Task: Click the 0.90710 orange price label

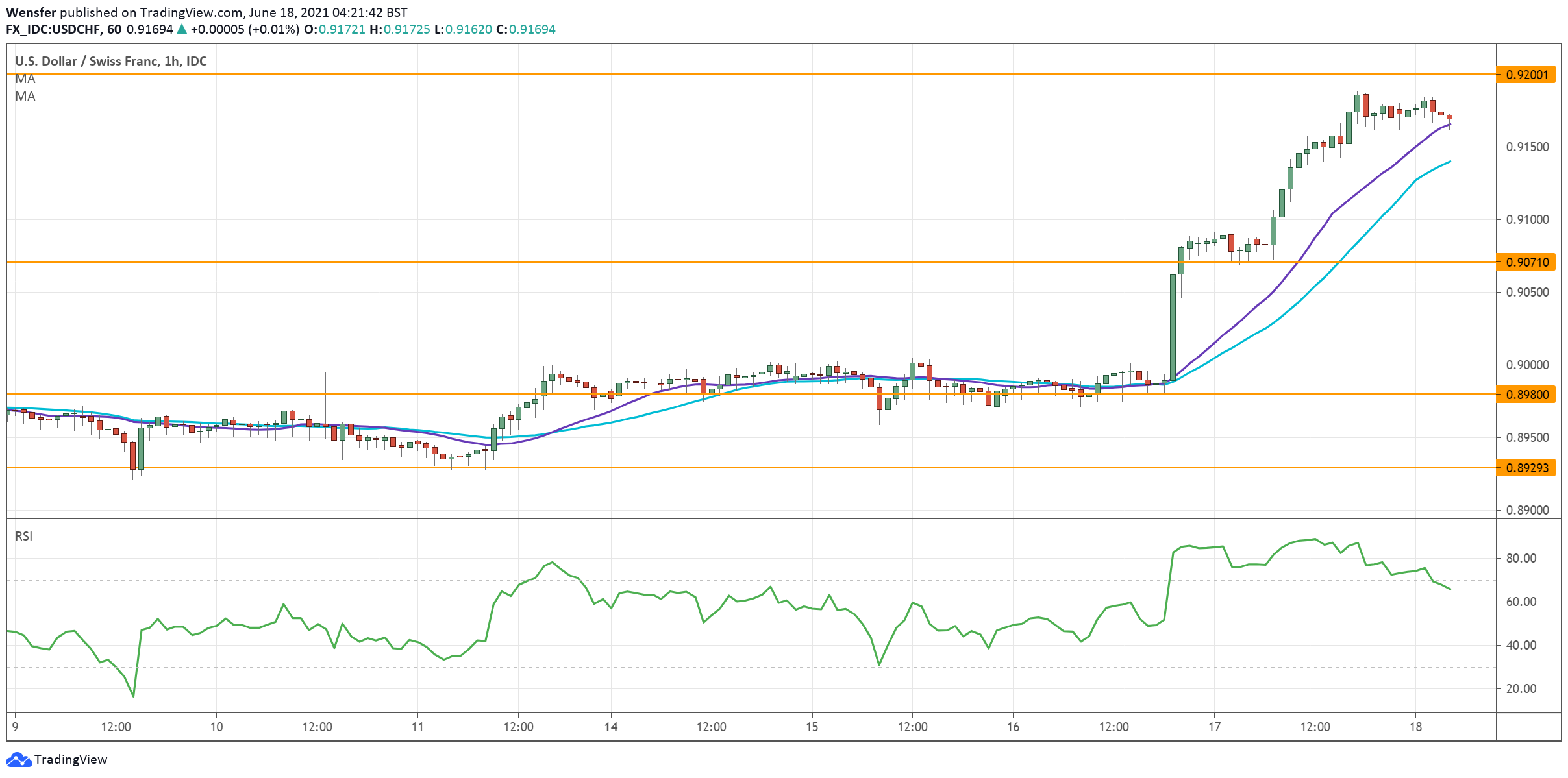Action: pyautogui.click(x=1526, y=262)
